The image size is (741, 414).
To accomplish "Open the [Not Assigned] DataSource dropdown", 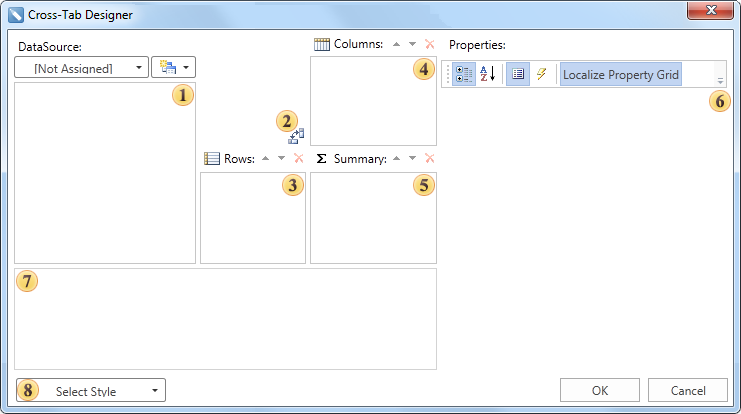I will click(x=82, y=68).
